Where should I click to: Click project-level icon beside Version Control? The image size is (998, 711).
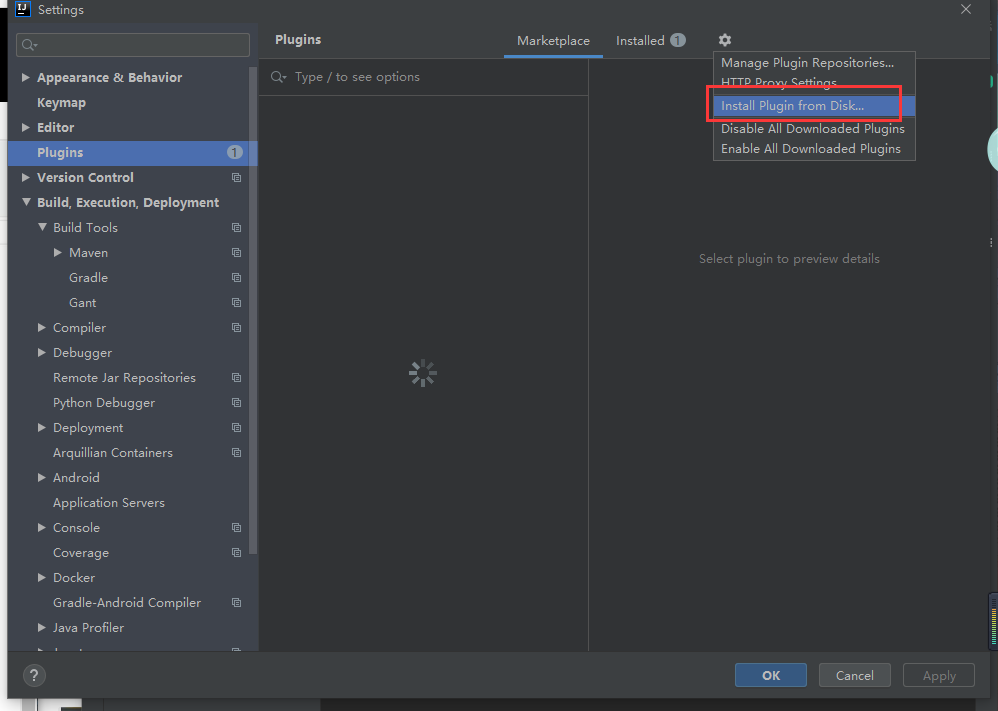(x=236, y=178)
